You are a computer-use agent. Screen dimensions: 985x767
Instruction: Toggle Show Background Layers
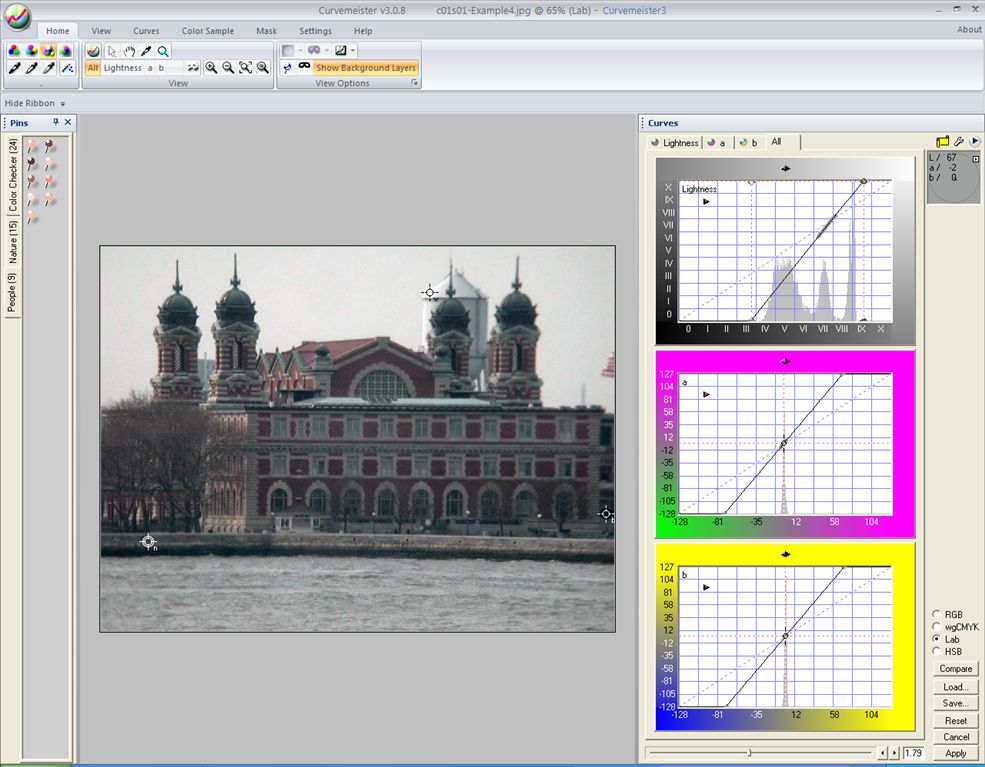(x=366, y=67)
